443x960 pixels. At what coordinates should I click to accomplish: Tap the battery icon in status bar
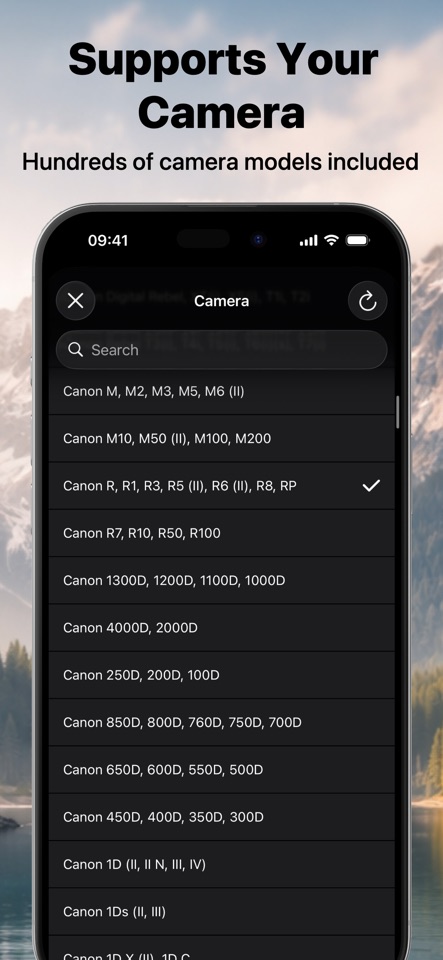[x=357, y=240]
